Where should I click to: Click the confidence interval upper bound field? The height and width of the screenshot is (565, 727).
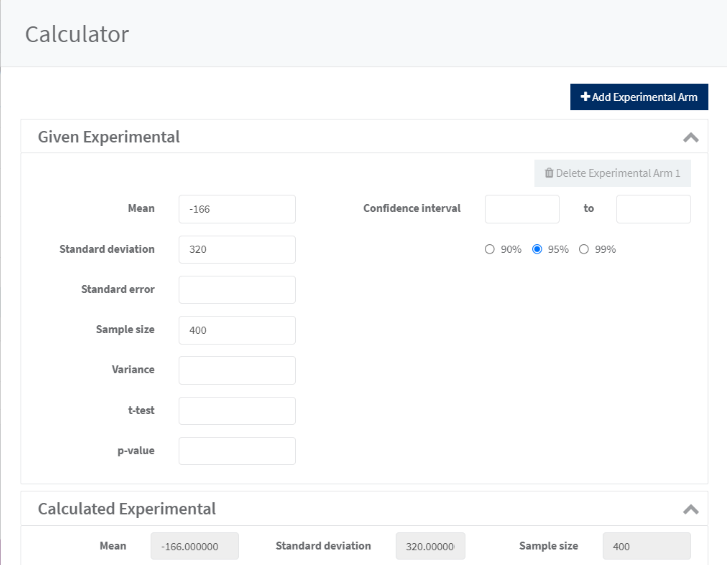click(x=653, y=209)
